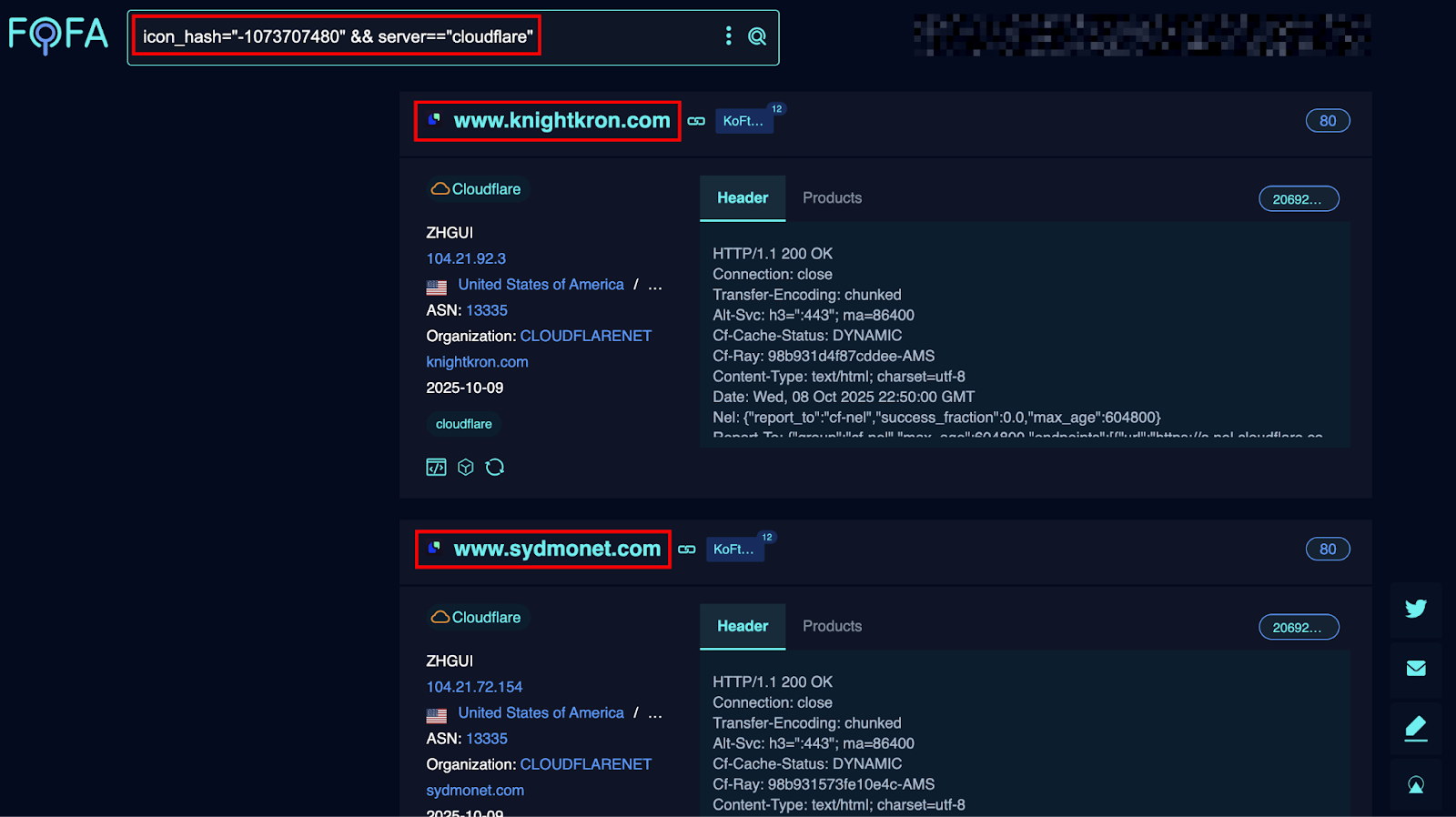The image size is (1456, 817).
Task: Open www.knightkron.com result link
Action: 561,120
